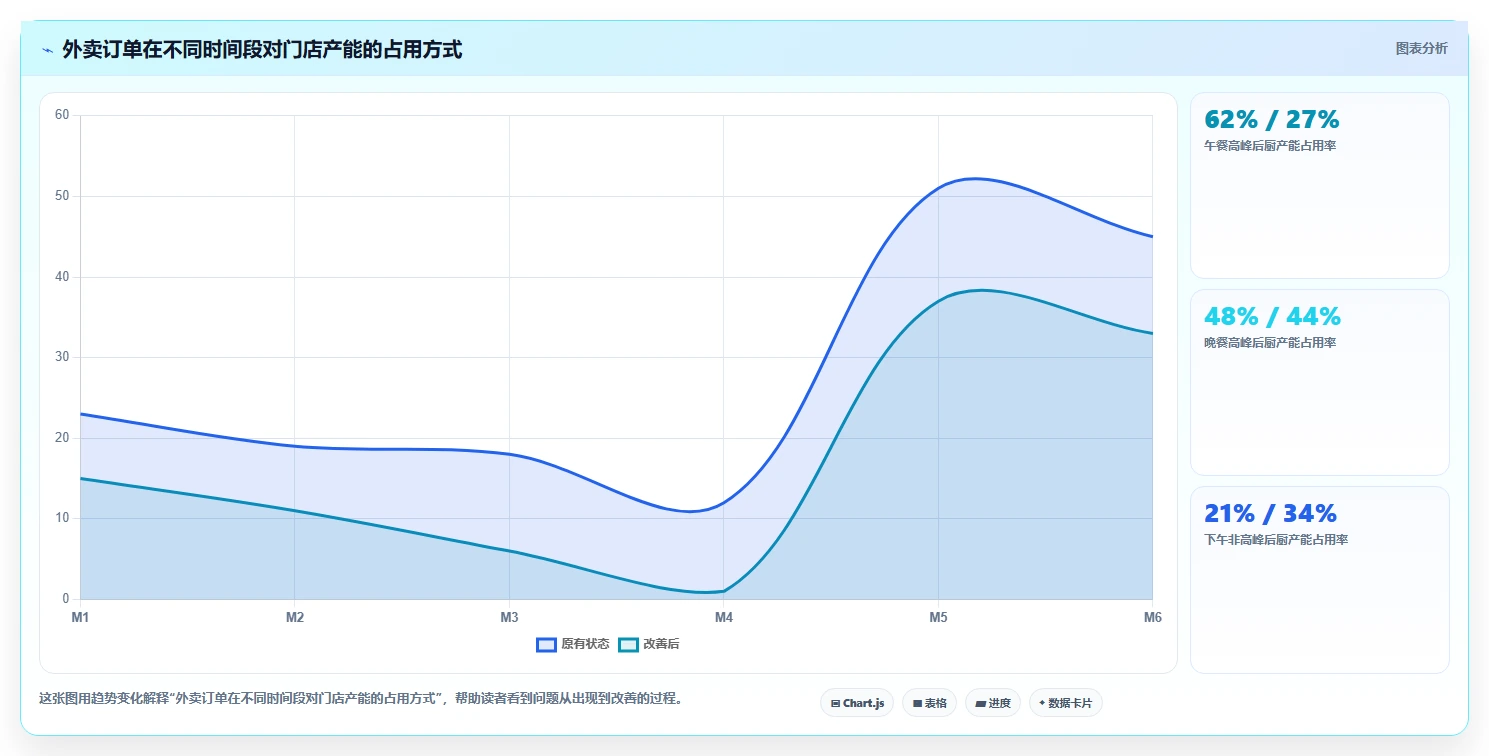Screen dimensions: 1489x756
Task: Click the 20 y-axis tick label
Action: [62, 438]
